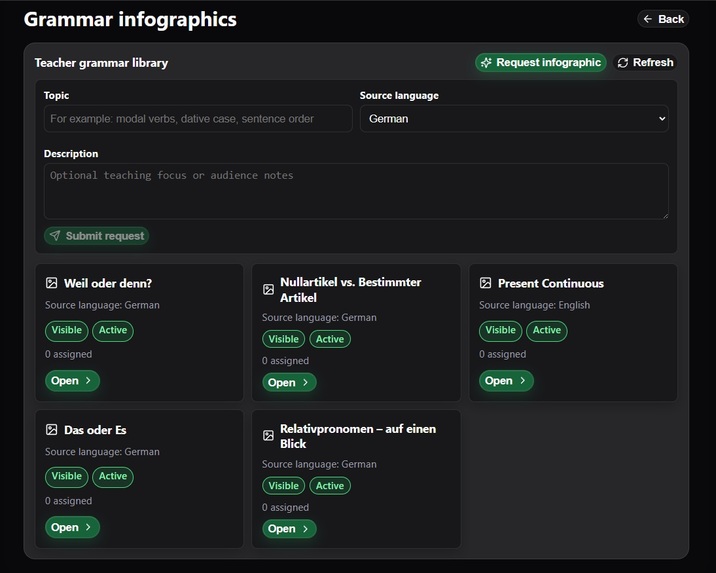Open the Source language dropdown
The height and width of the screenshot is (573, 716).
click(x=514, y=119)
